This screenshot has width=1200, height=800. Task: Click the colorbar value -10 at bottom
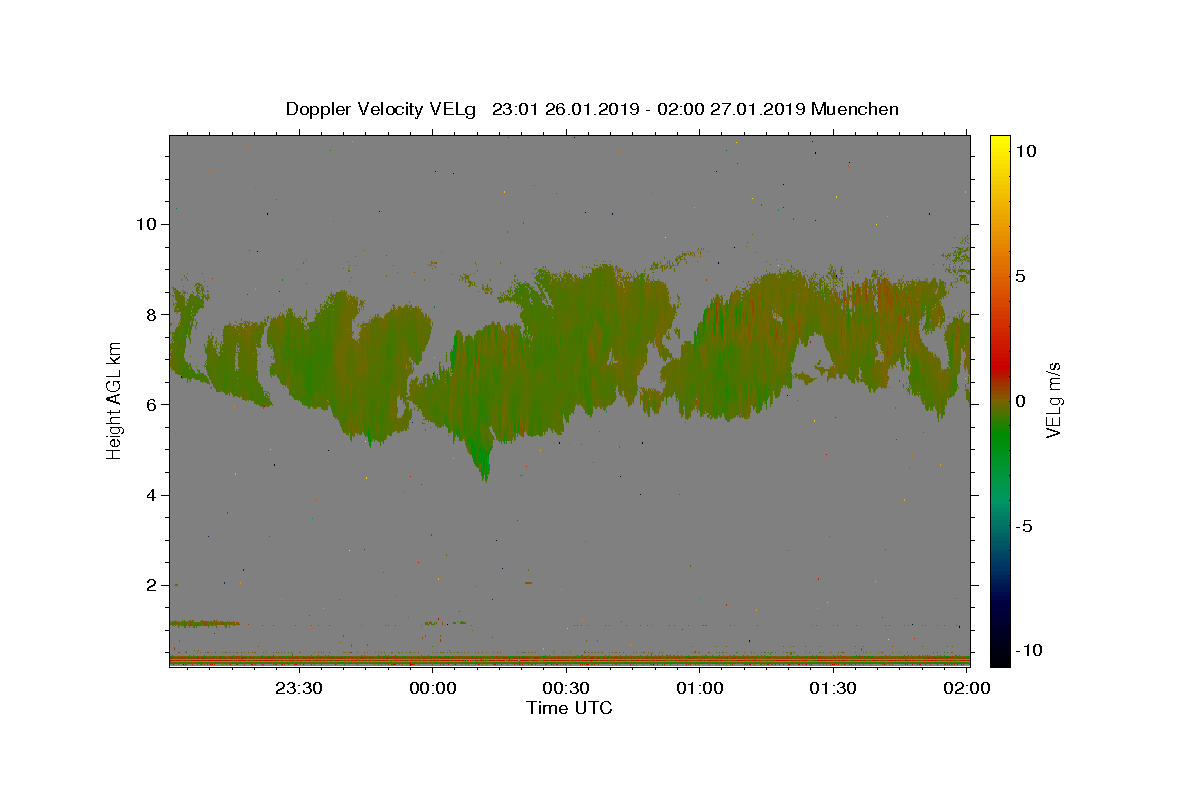[1028, 651]
